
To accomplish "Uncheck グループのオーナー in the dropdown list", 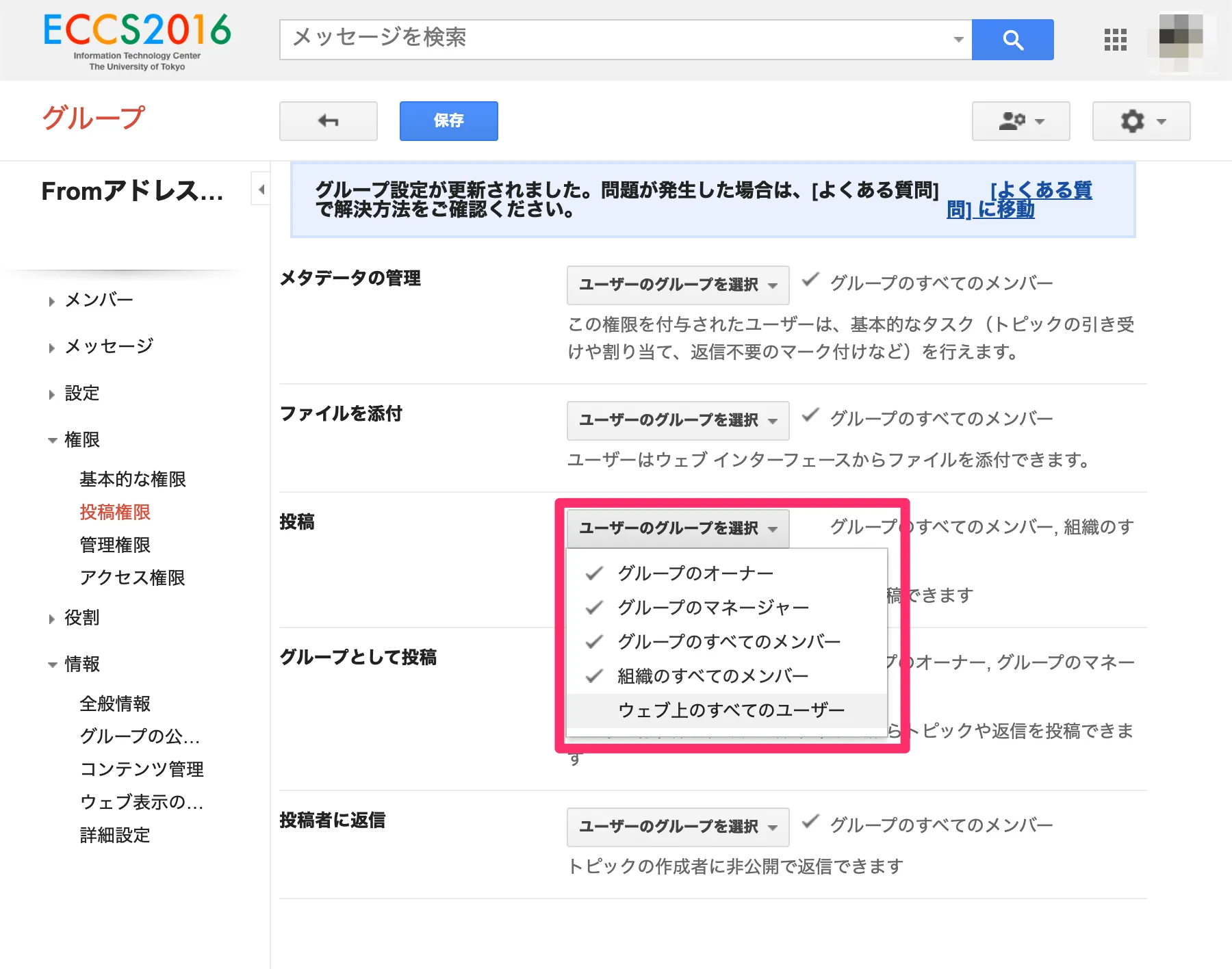I will tap(695, 573).
